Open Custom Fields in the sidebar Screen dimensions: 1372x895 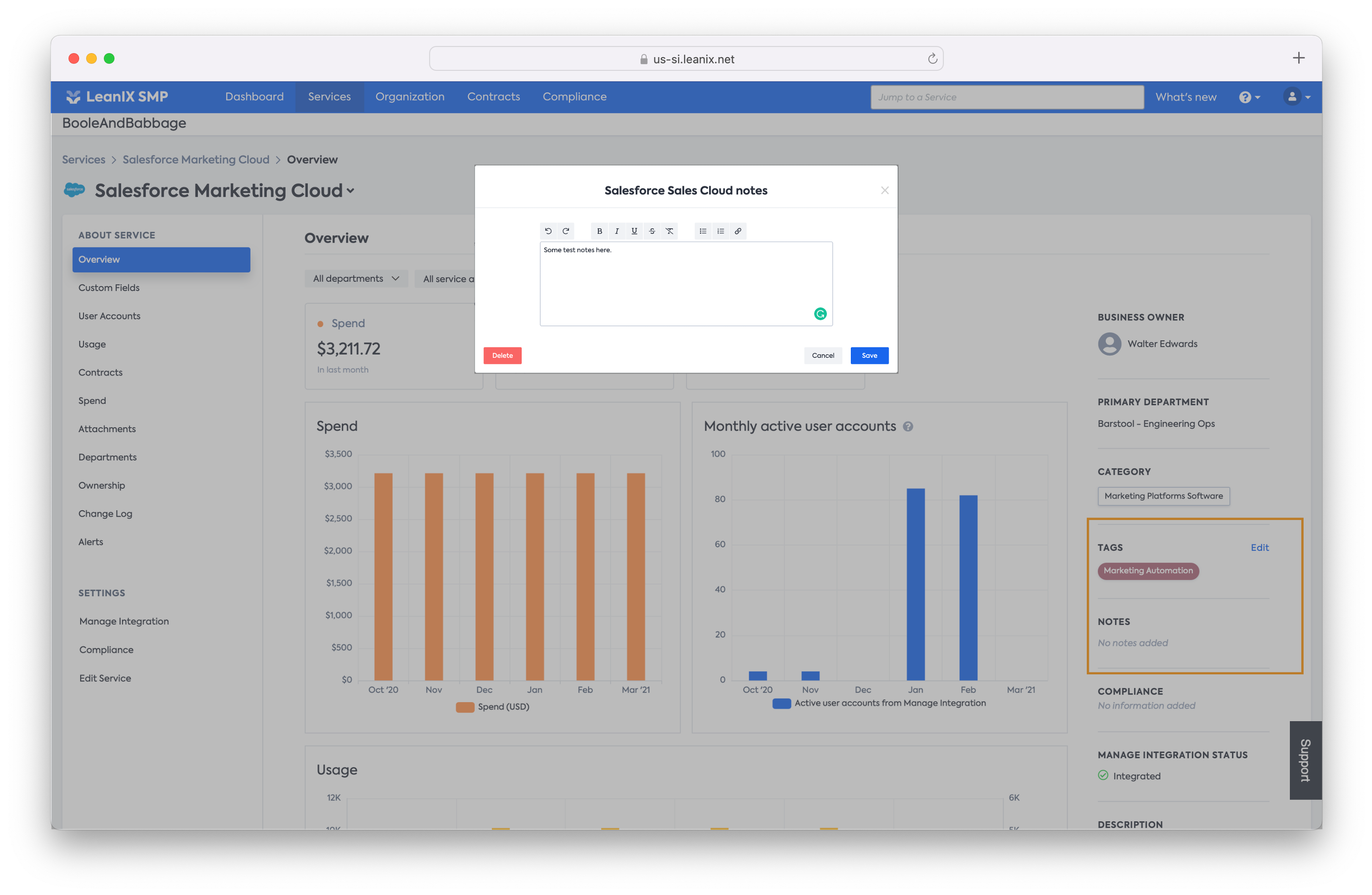point(109,288)
